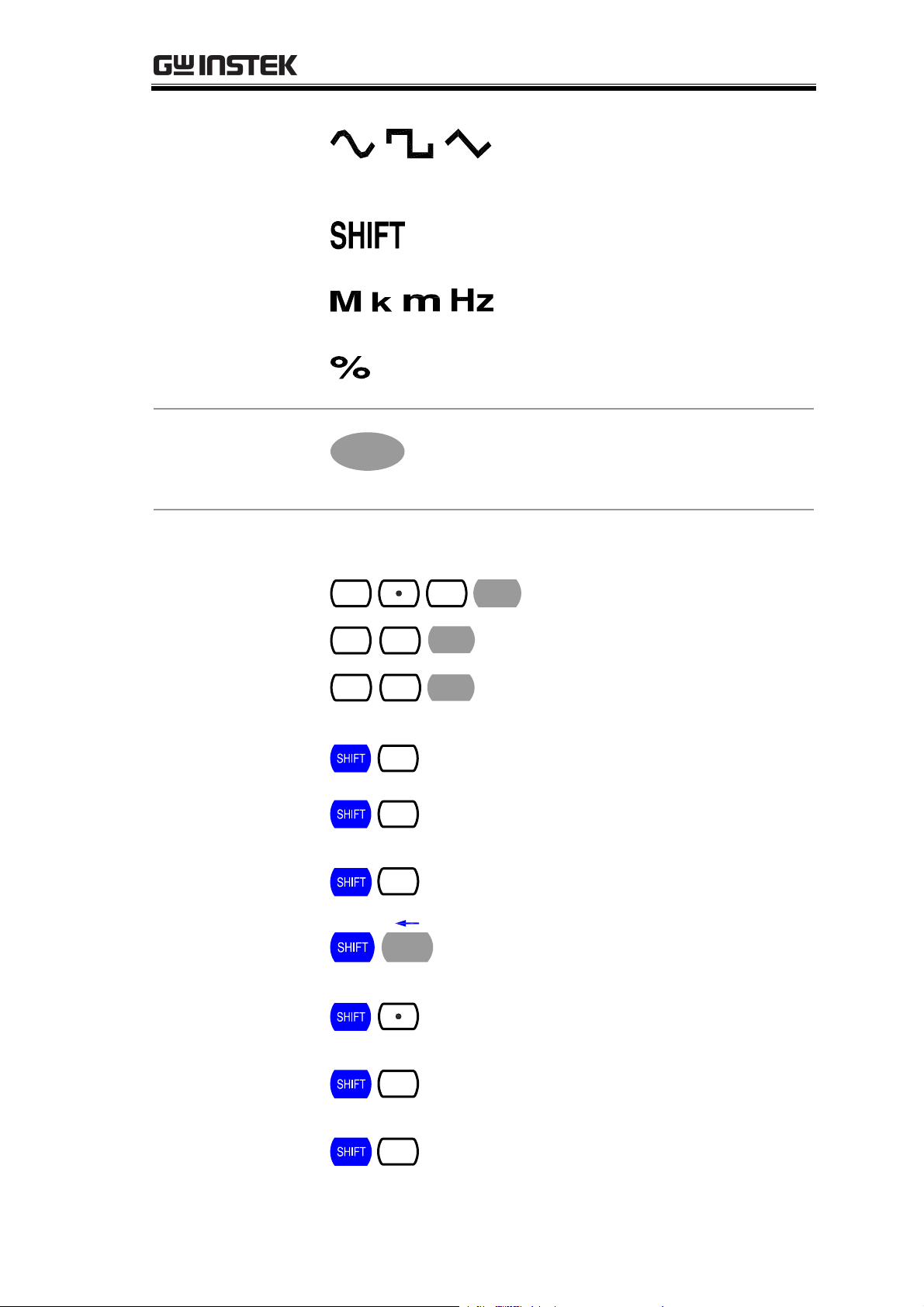
Task: Select the capital M mega unit symbol
Action: pos(346,301)
